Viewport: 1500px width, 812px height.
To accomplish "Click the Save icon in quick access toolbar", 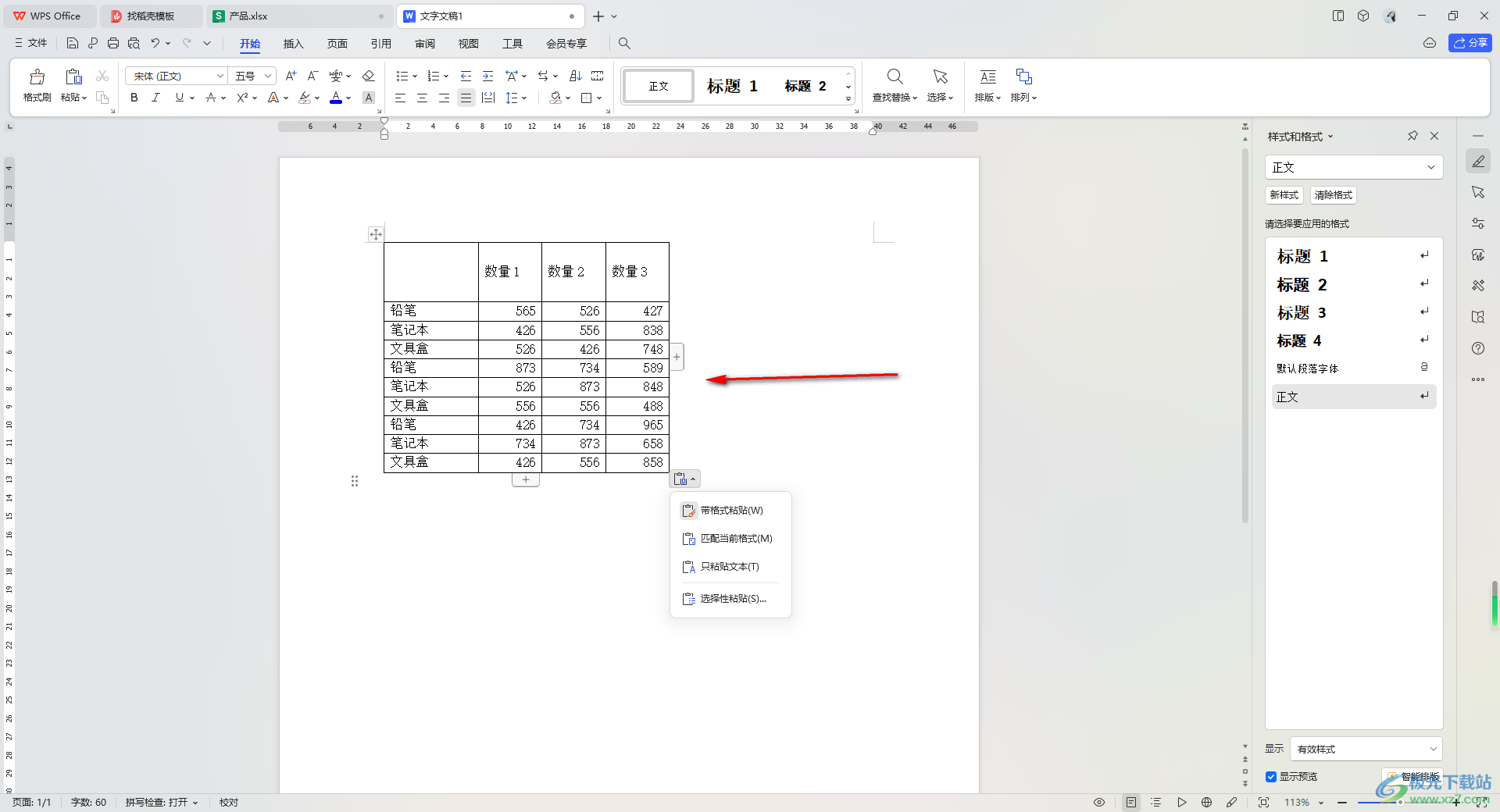I will 73,43.
